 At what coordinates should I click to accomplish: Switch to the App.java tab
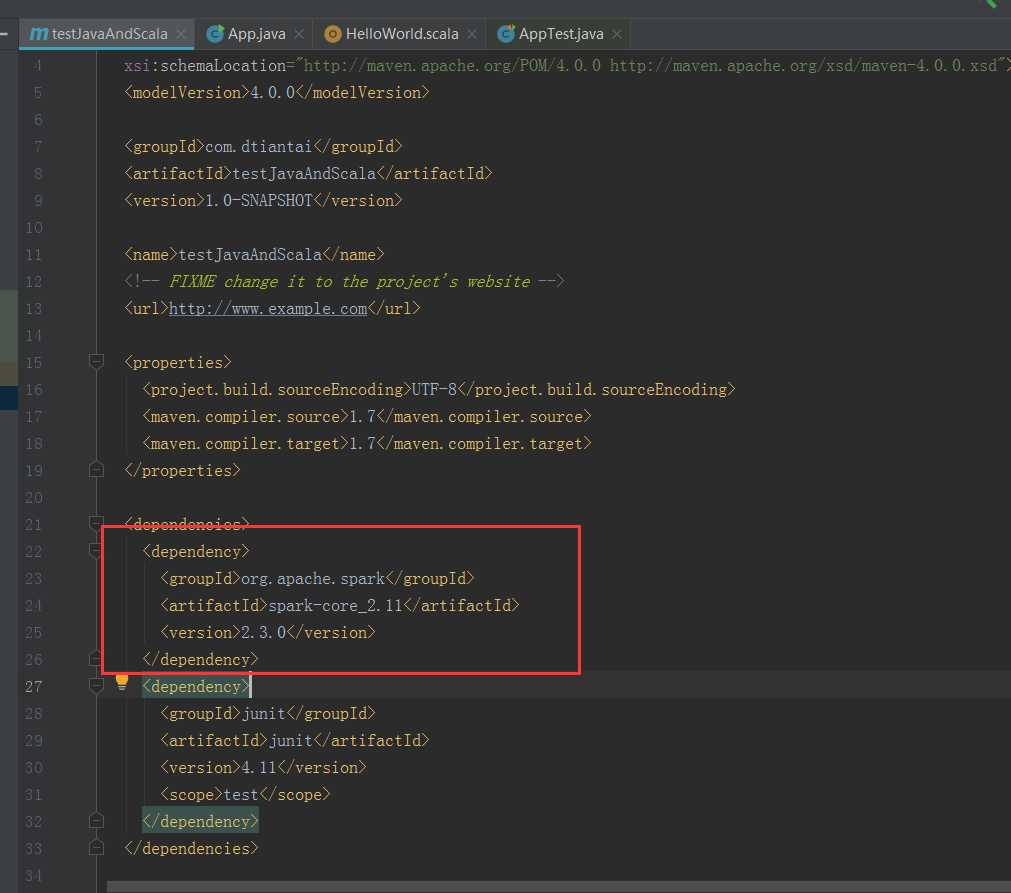[x=256, y=34]
